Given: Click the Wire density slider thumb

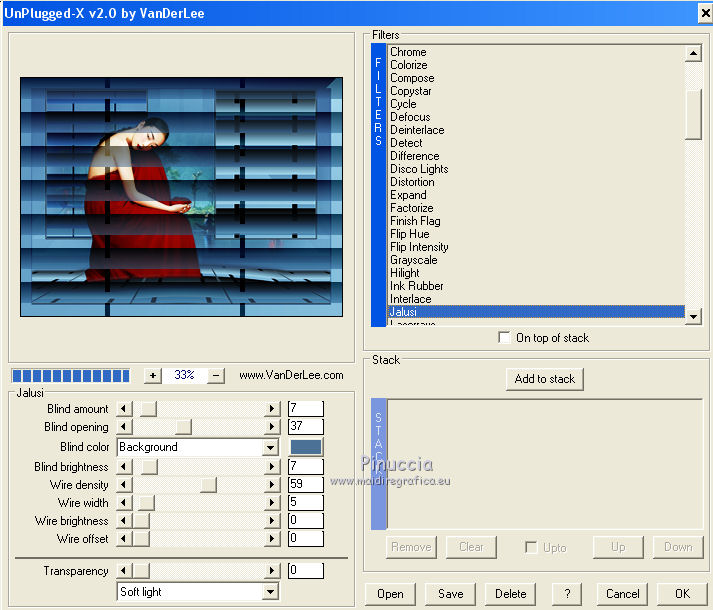Looking at the screenshot, I should 208,484.
